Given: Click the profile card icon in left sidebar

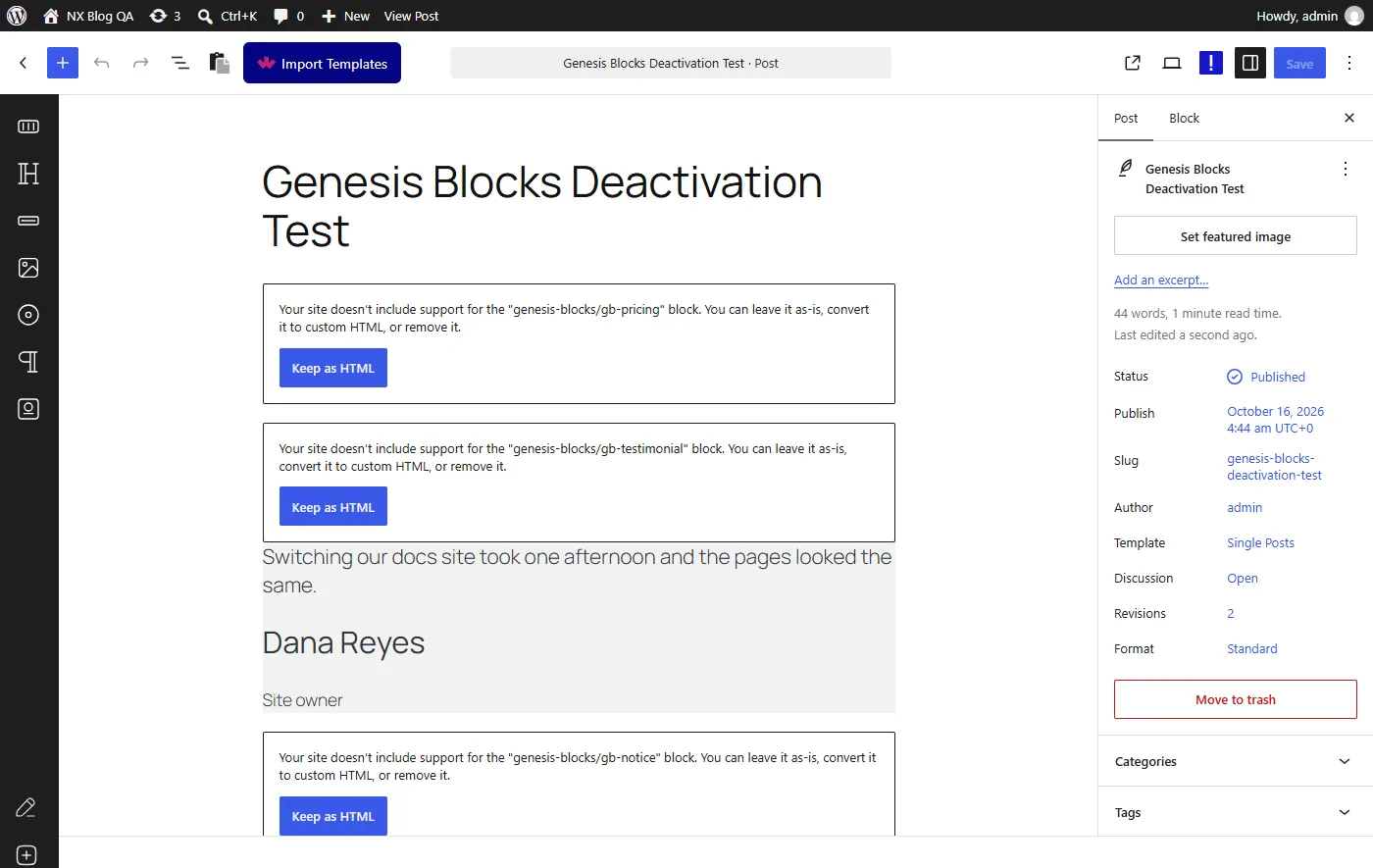Looking at the screenshot, I should pos(28,409).
